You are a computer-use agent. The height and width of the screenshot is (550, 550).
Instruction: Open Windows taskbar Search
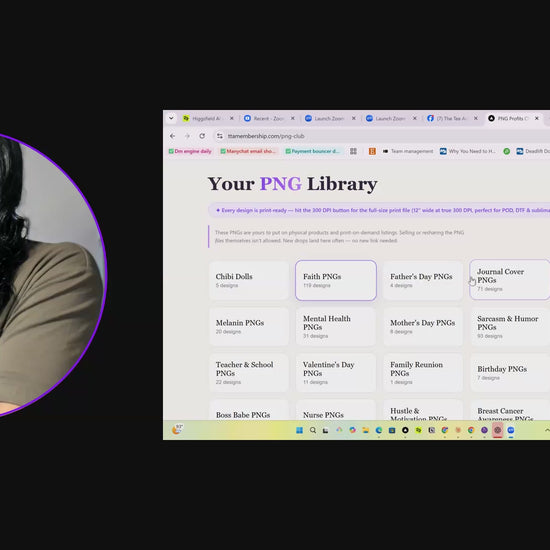[313, 430]
